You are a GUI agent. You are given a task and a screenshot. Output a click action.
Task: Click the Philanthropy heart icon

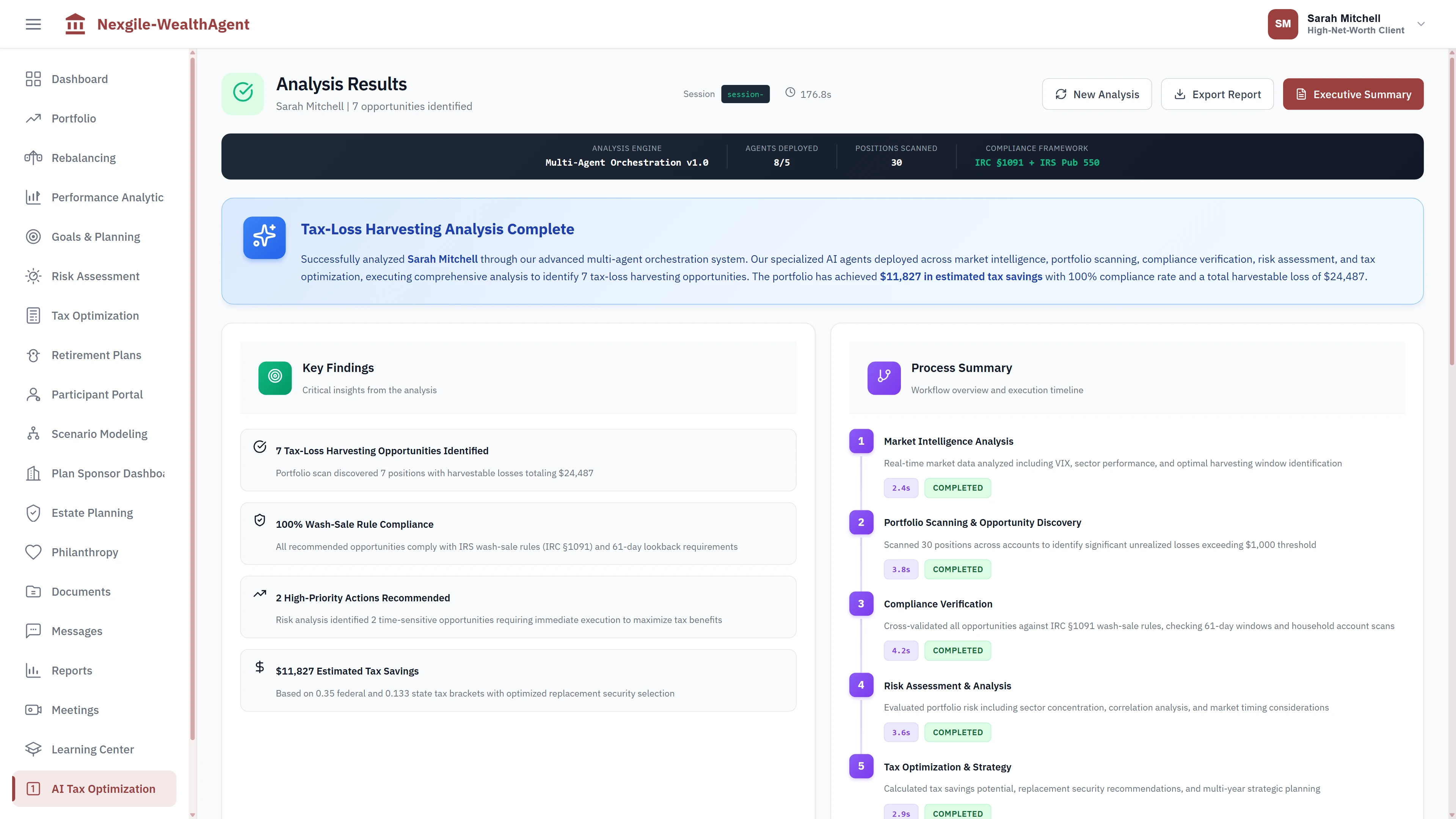(x=33, y=552)
